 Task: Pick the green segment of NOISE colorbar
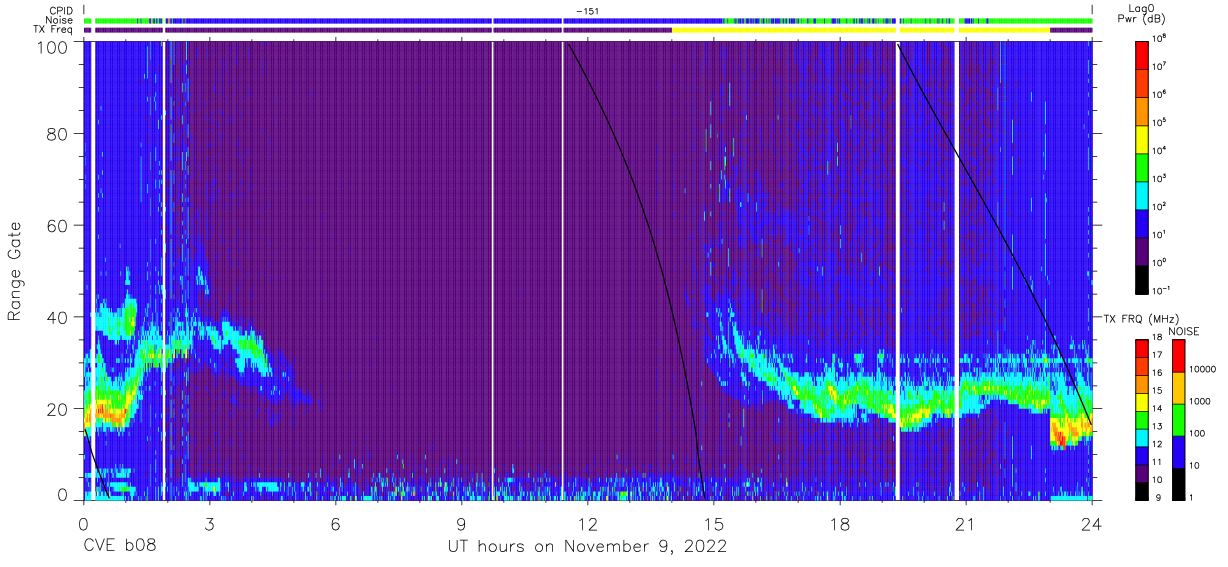coord(1178,419)
